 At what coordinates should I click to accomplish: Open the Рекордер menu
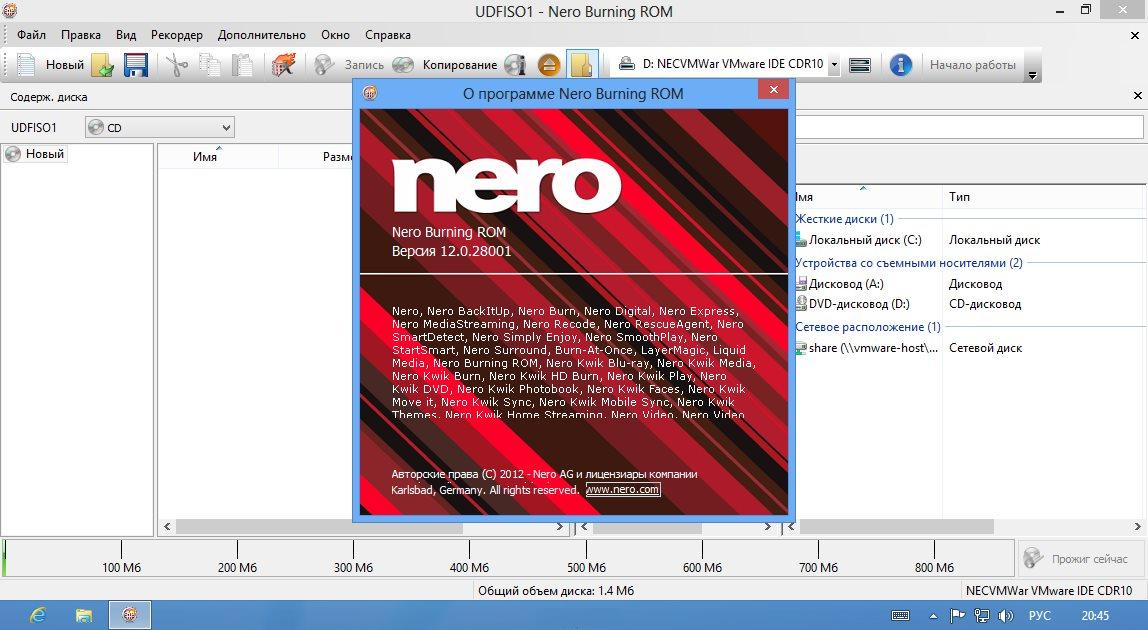click(176, 34)
